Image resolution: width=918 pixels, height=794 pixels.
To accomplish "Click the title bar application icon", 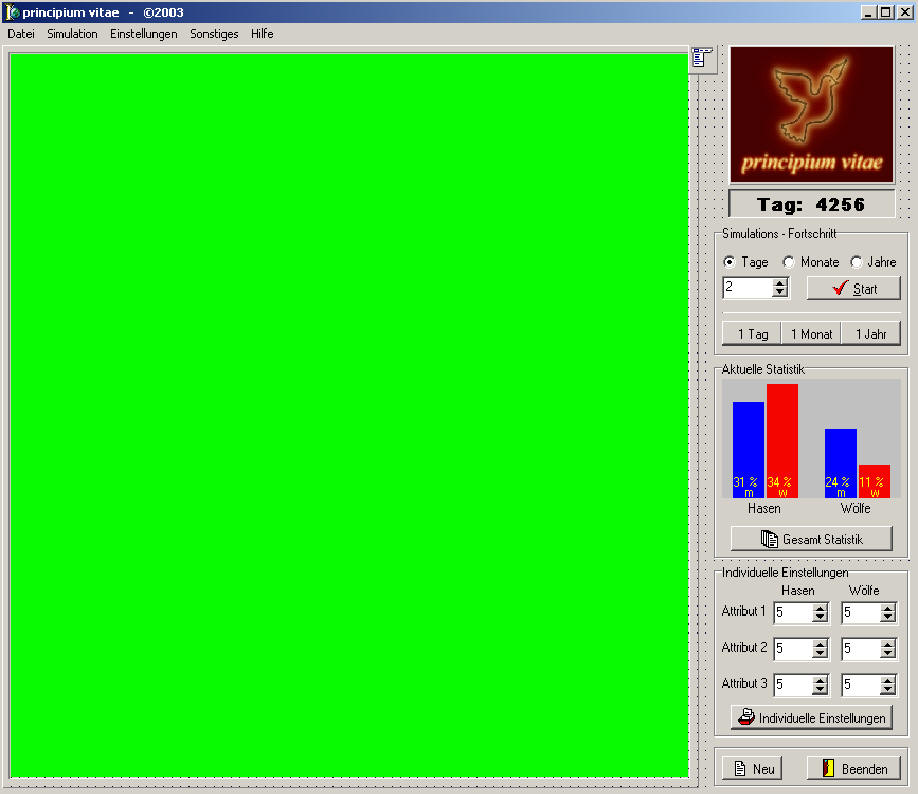I will pyautogui.click(x=12, y=13).
